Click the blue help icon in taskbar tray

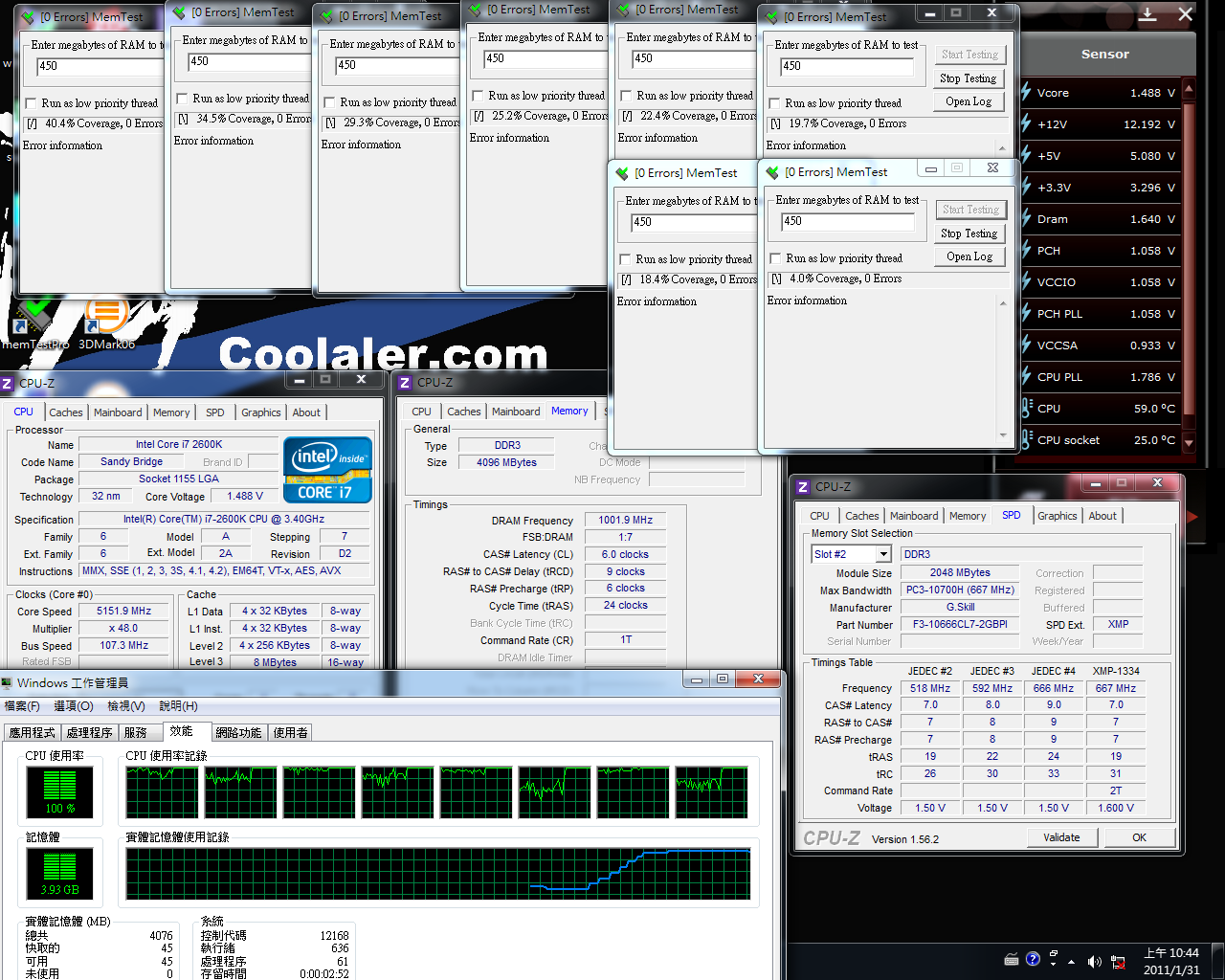click(x=1033, y=959)
